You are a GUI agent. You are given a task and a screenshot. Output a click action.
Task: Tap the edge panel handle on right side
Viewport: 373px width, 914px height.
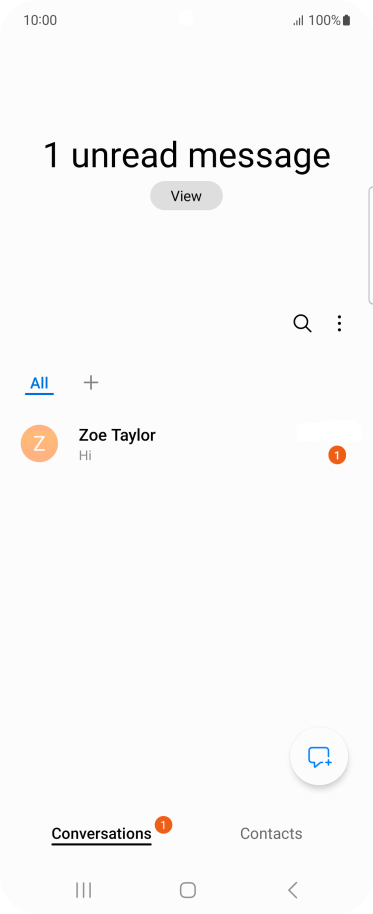coord(370,245)
